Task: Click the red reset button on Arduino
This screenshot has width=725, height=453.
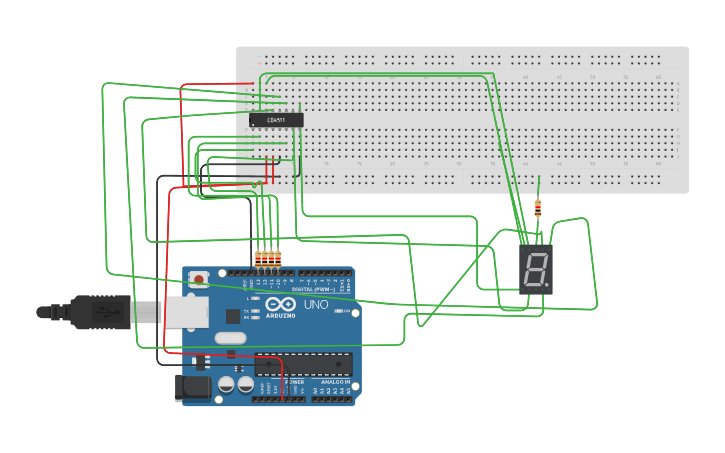Action: click(199, 279)
